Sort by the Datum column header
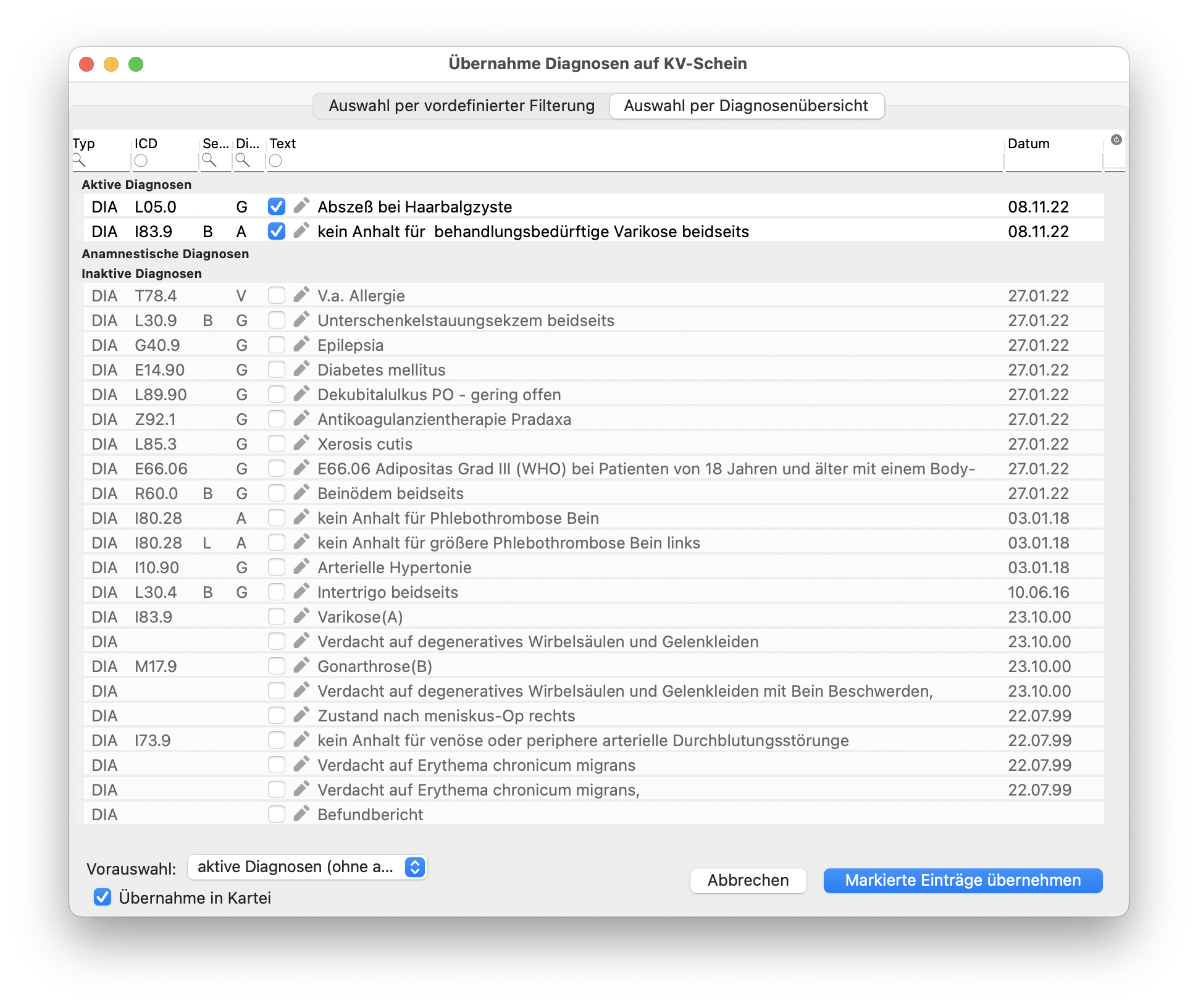This screenshot has width=1198, height=1008. [1029, 143]
